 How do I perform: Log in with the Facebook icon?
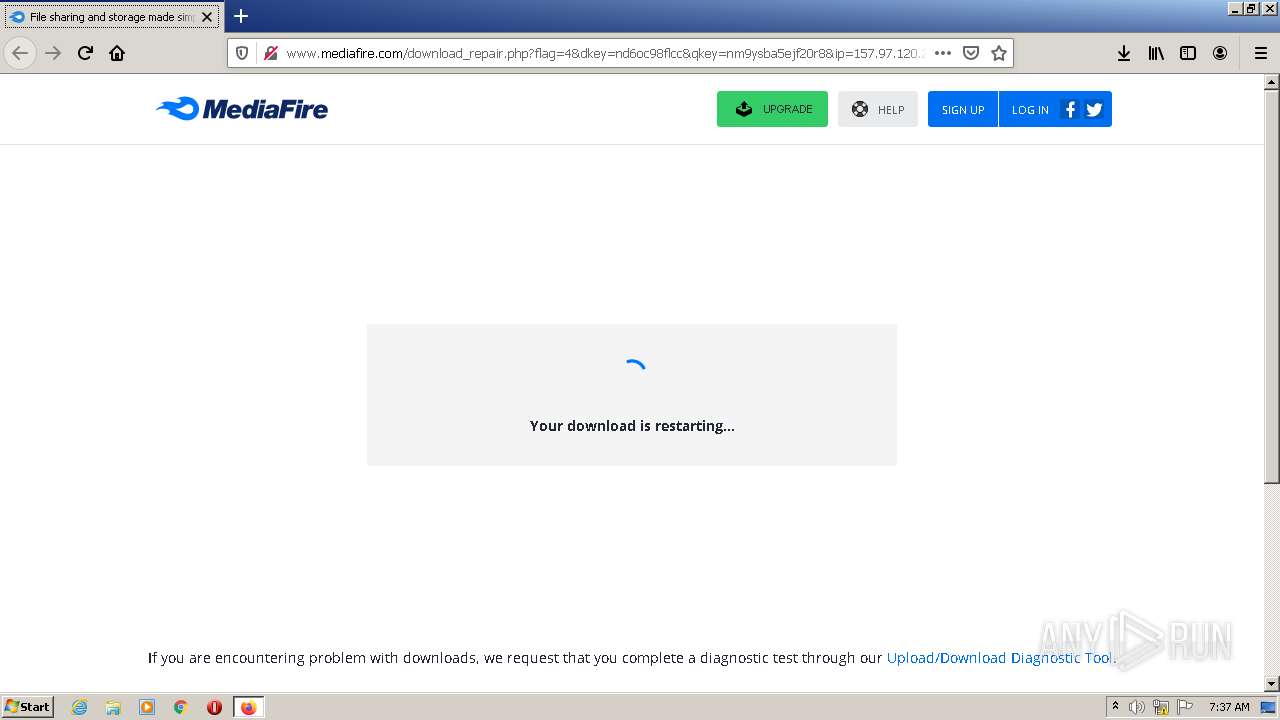coord(1070,109)
